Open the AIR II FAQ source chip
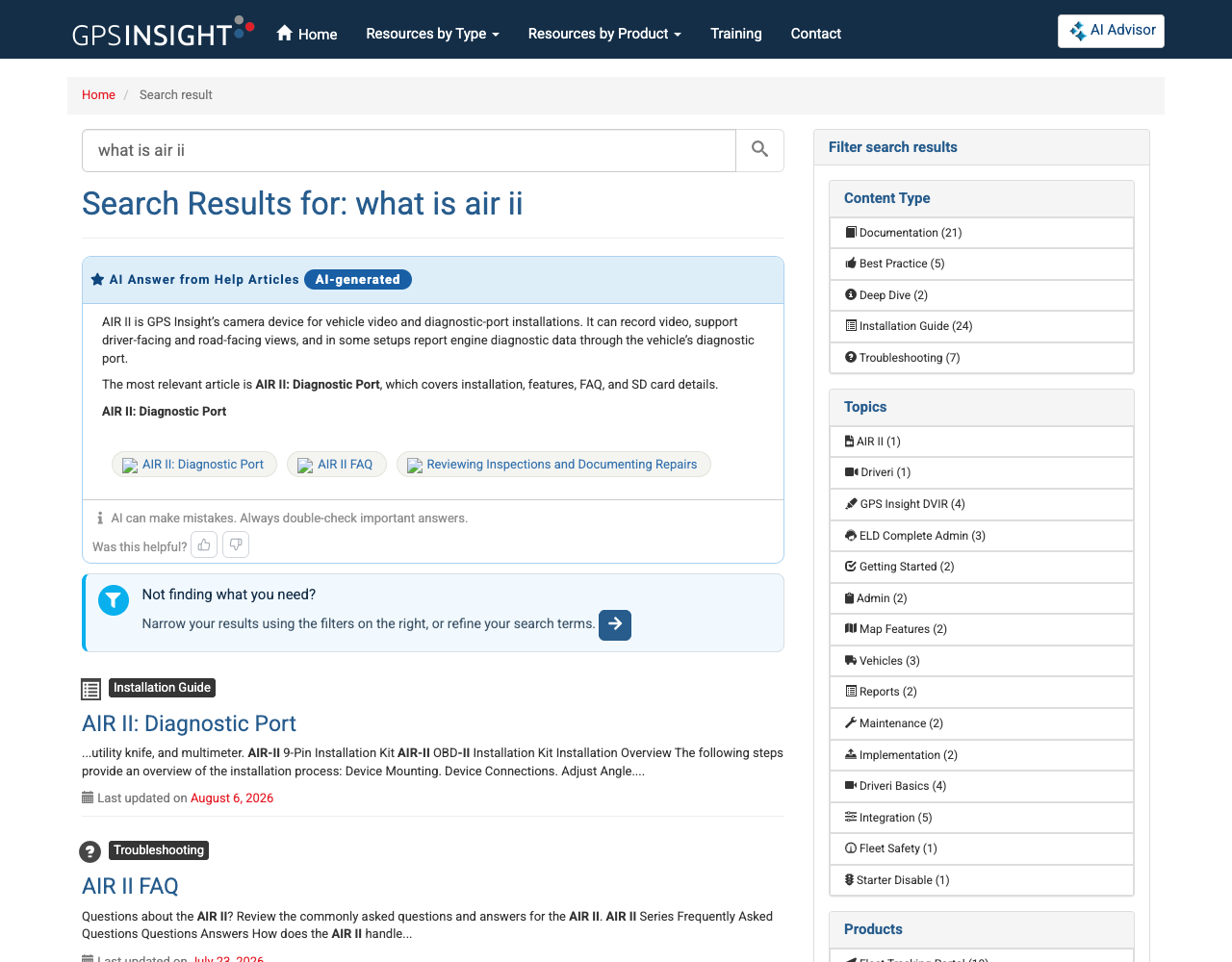The height and width of the screenshot is (962, 1232). click(x=337, y=465)
